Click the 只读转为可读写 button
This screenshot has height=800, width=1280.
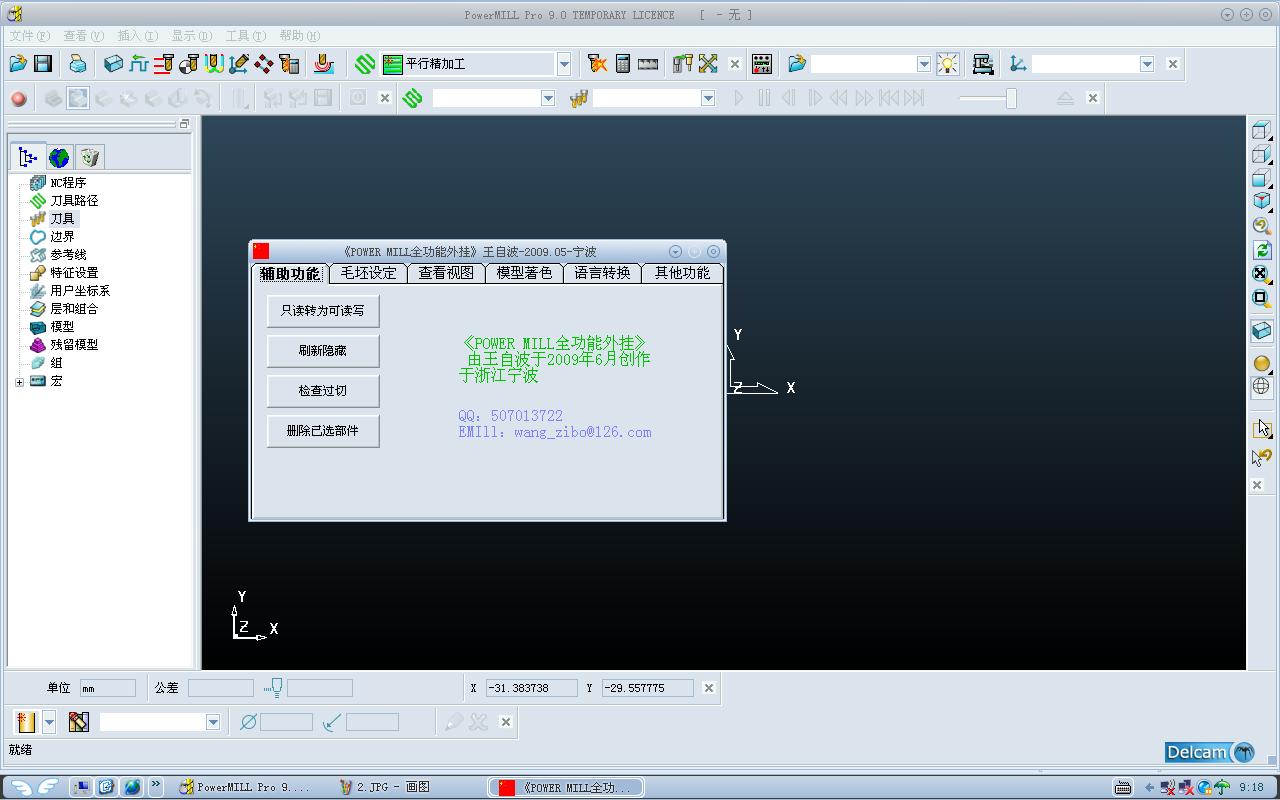[x=323, y=311]
